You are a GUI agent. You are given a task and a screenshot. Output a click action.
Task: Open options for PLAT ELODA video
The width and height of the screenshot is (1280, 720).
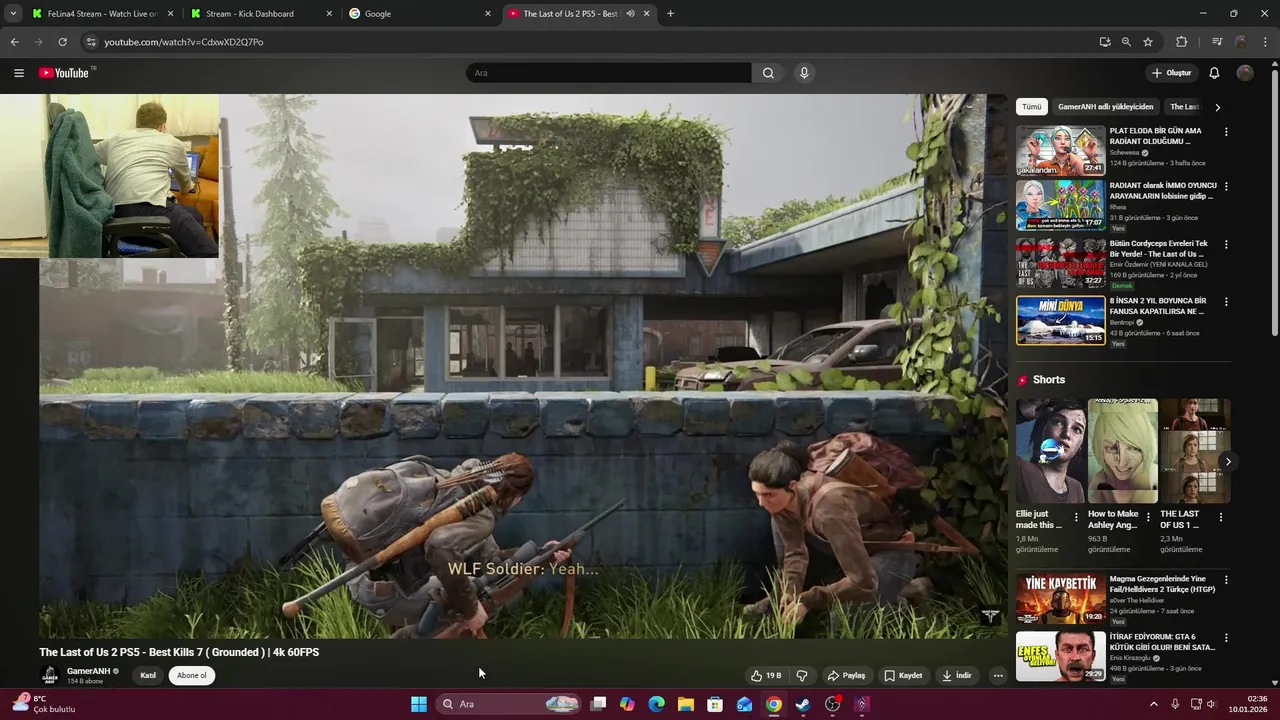[x=1226, y=132]
